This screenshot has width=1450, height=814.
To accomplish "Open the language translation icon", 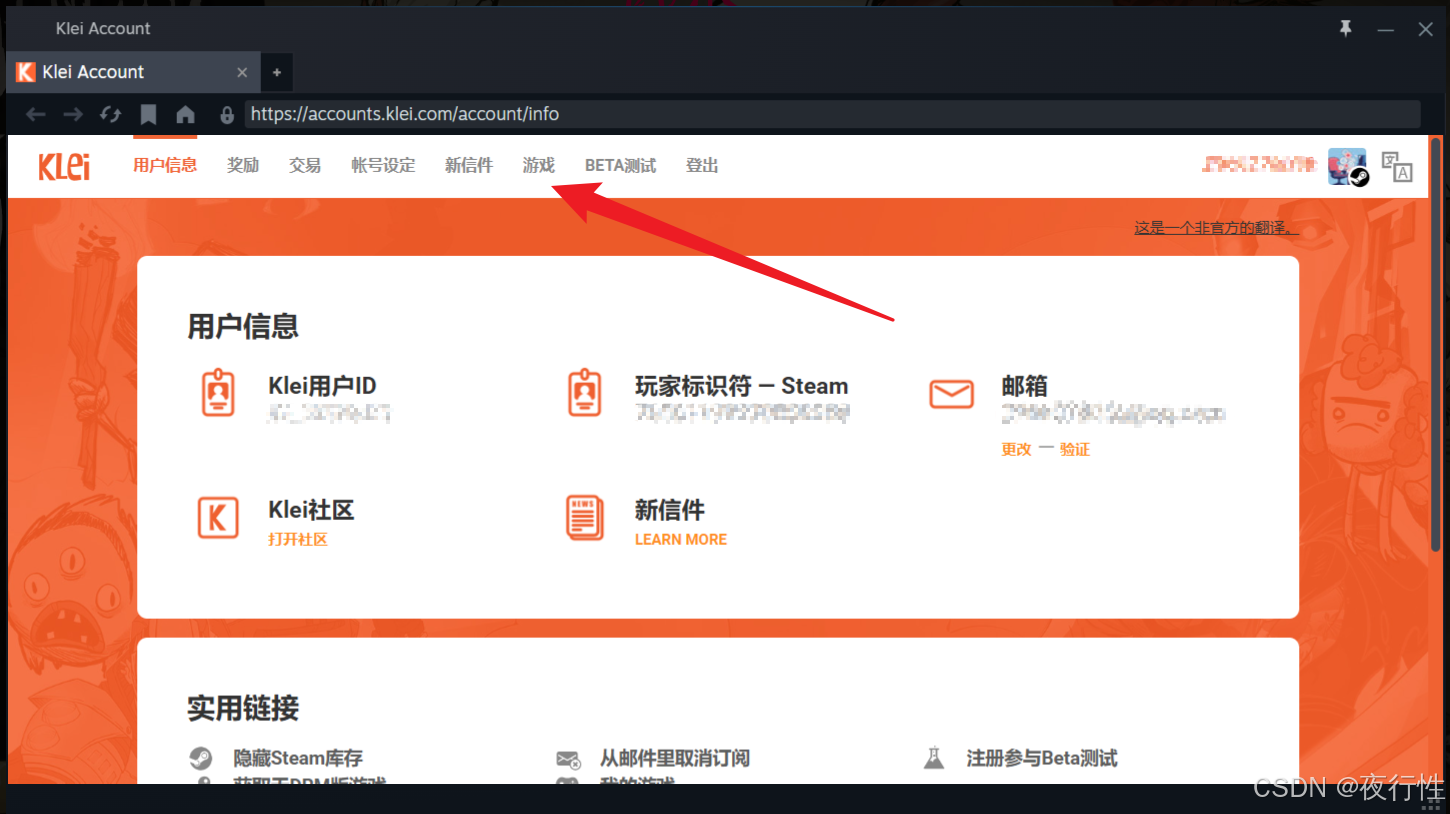I will tap(1397, 166).
